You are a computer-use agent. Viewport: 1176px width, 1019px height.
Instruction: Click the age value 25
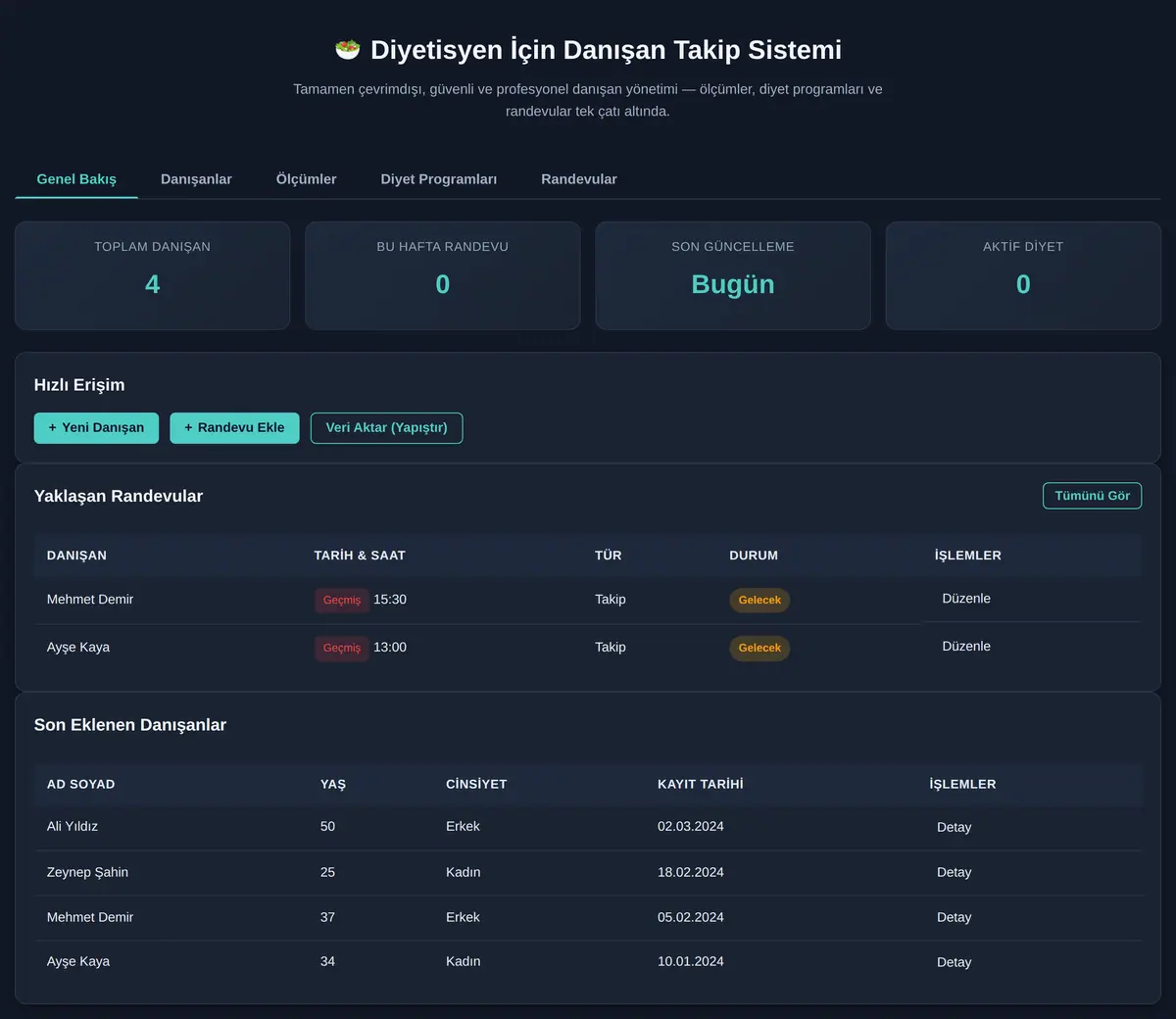click(x=327, y=872)
